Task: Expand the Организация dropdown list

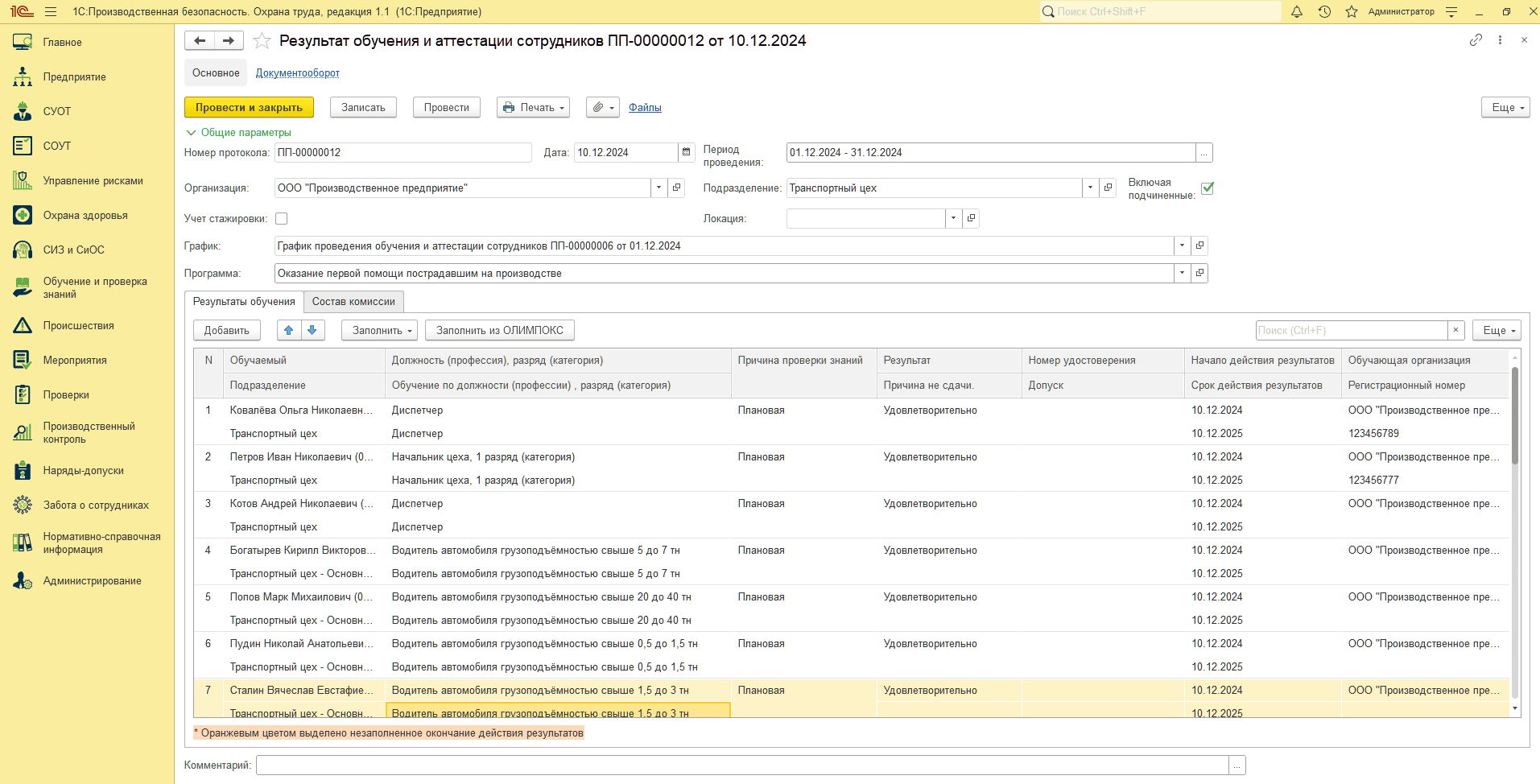Action: click(659, 188)
